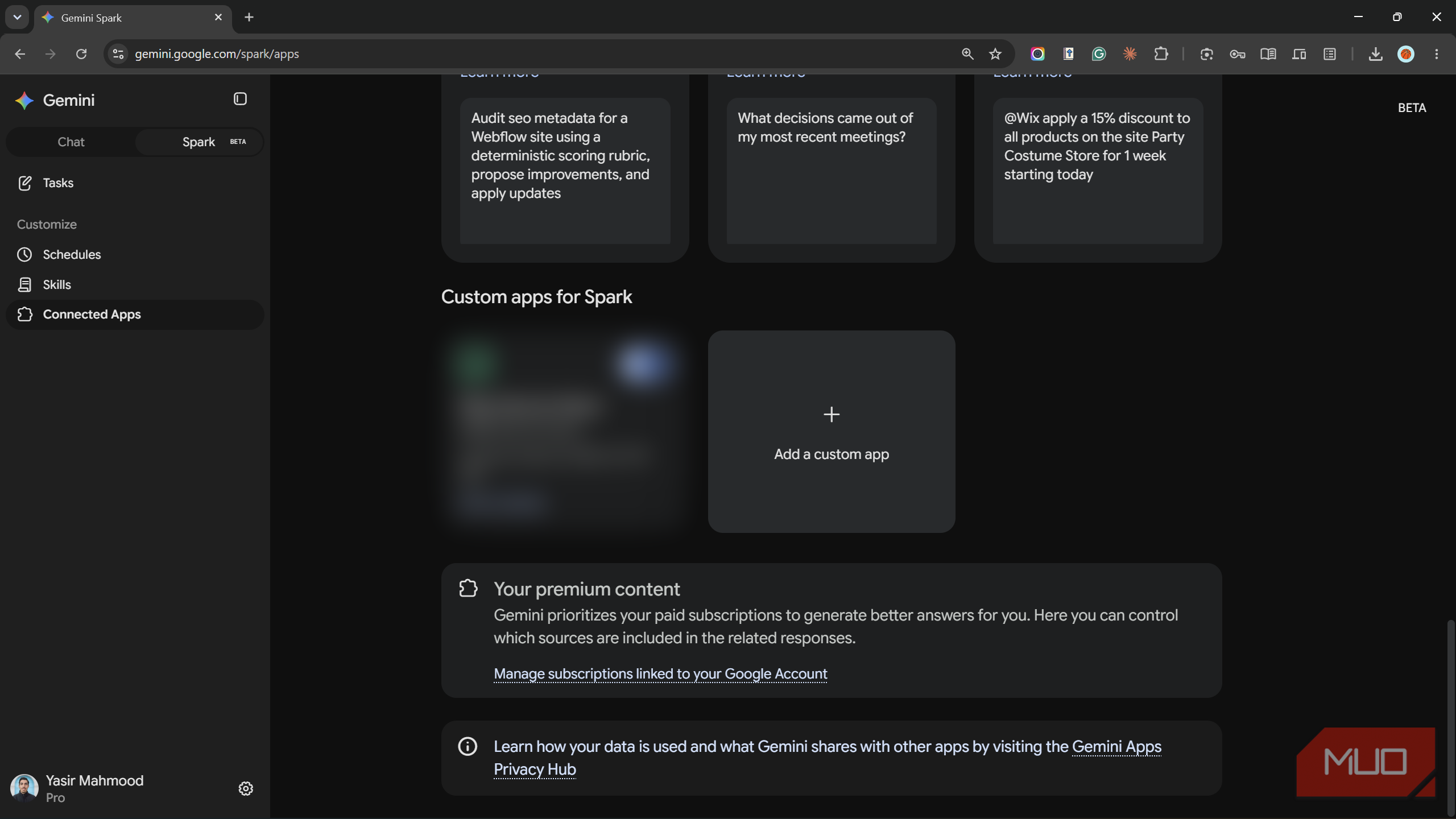Close the Gemini Spark tab
The image size is (1456, 819).
(218, 17)
